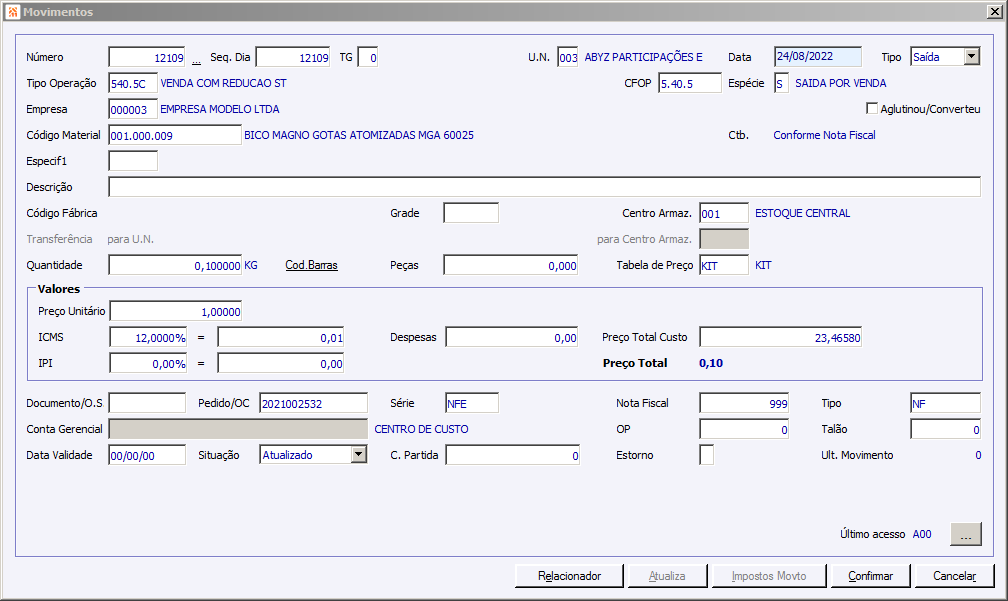Focus the C. Partida field
Screen dimensions: 1008x601
click(x=512, y=455)
